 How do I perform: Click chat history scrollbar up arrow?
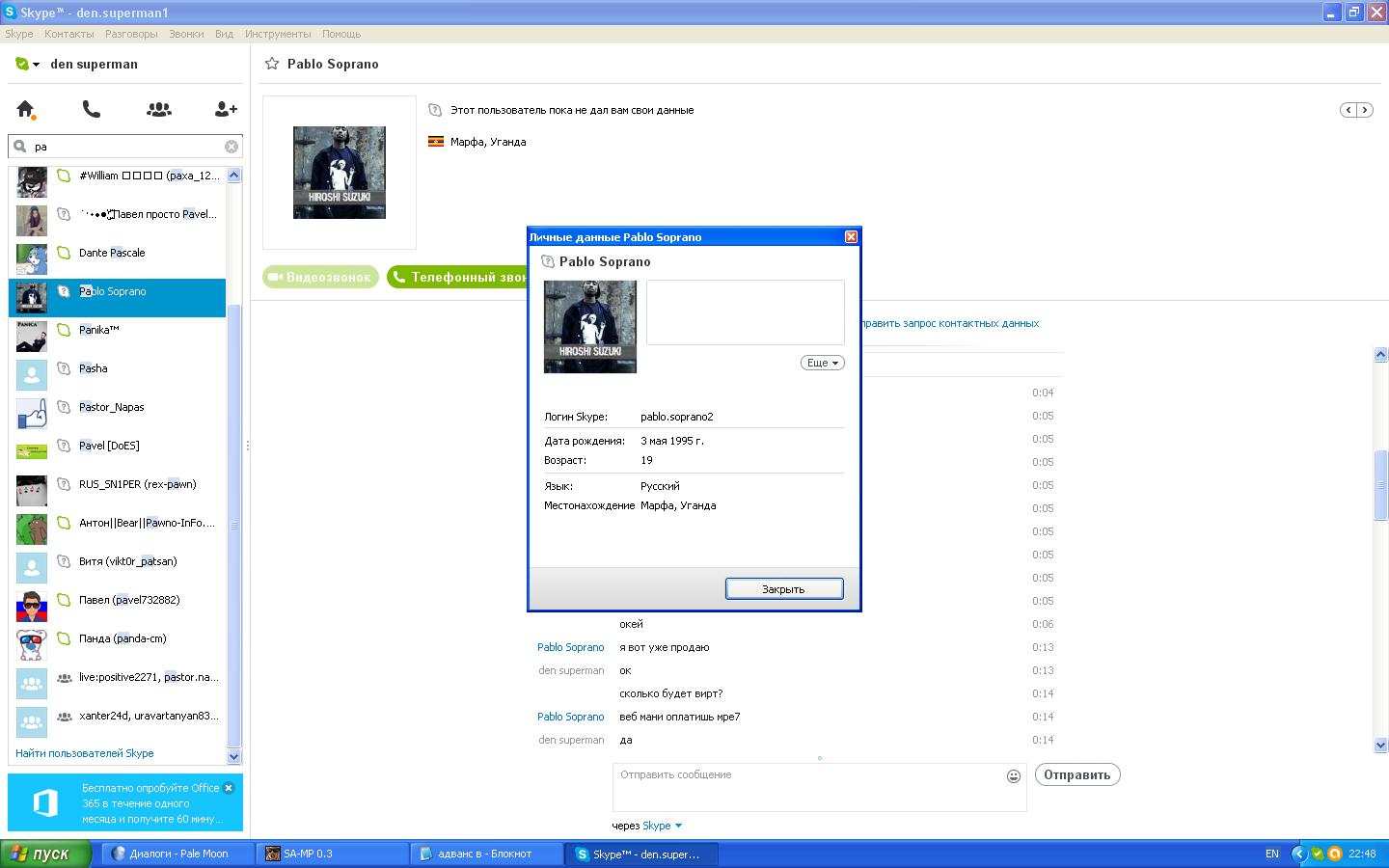point(1380,355)
